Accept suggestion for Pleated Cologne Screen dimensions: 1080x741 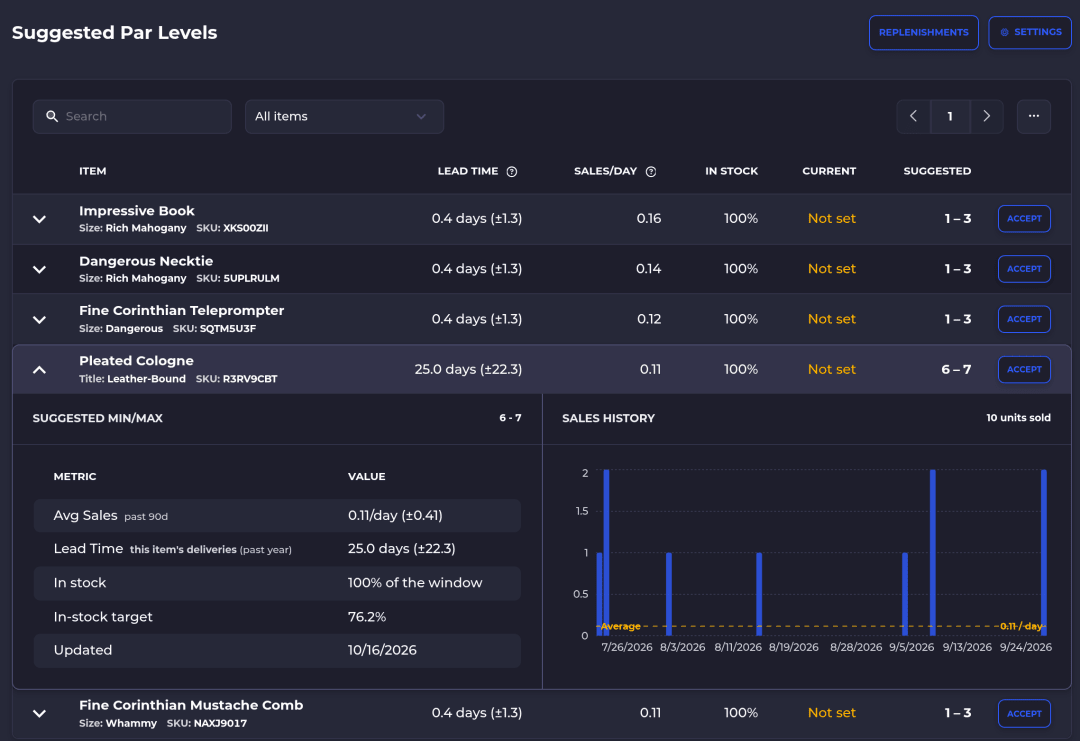click(1024, 370)
